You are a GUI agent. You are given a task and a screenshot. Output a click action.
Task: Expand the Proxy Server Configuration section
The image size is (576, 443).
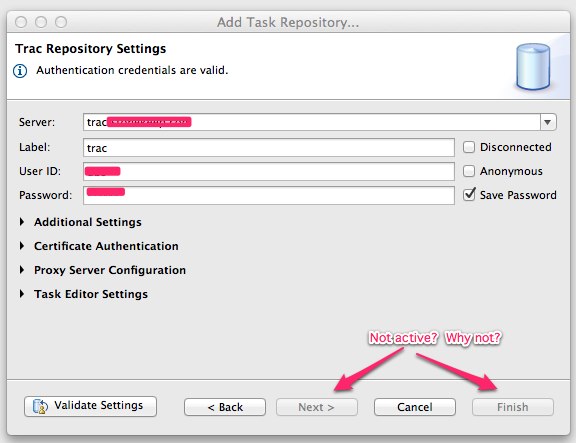click(22, 270)
